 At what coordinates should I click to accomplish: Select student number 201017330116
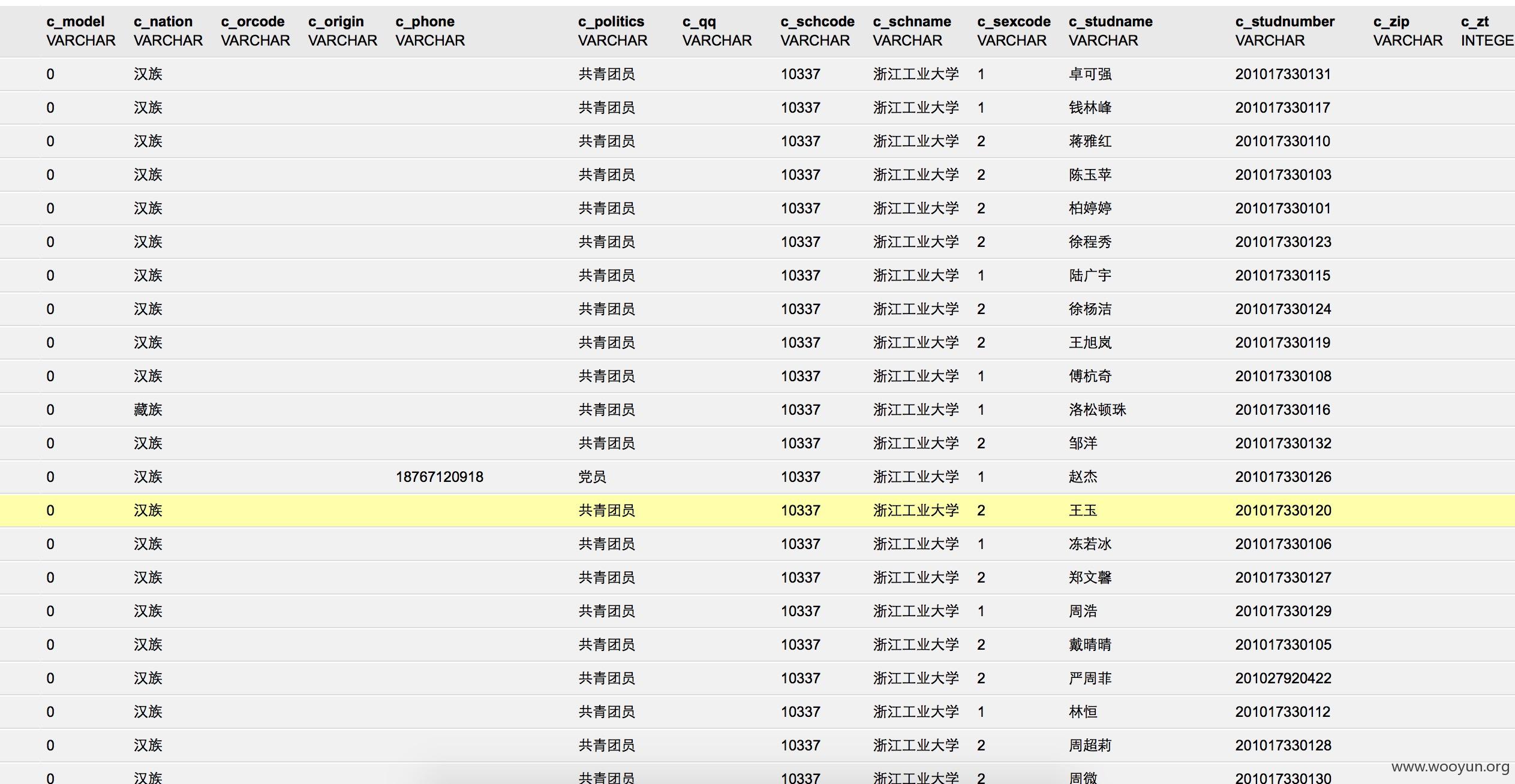pos(1283,410)
